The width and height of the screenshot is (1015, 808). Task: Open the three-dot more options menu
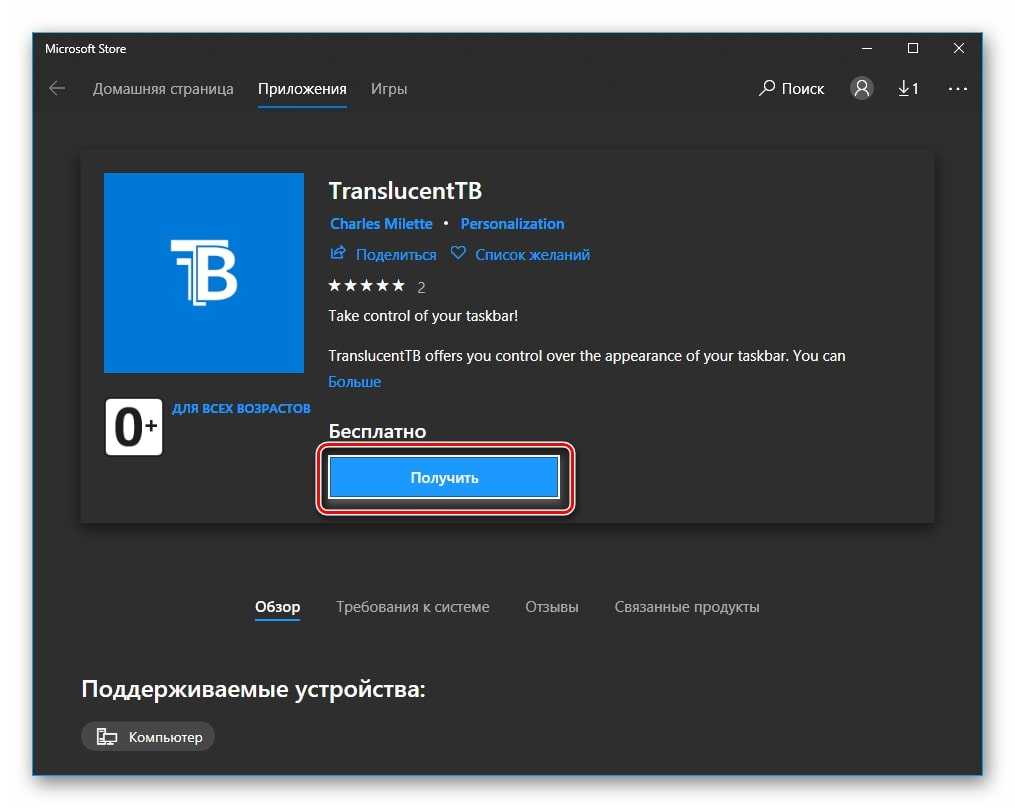pos(957,88)
